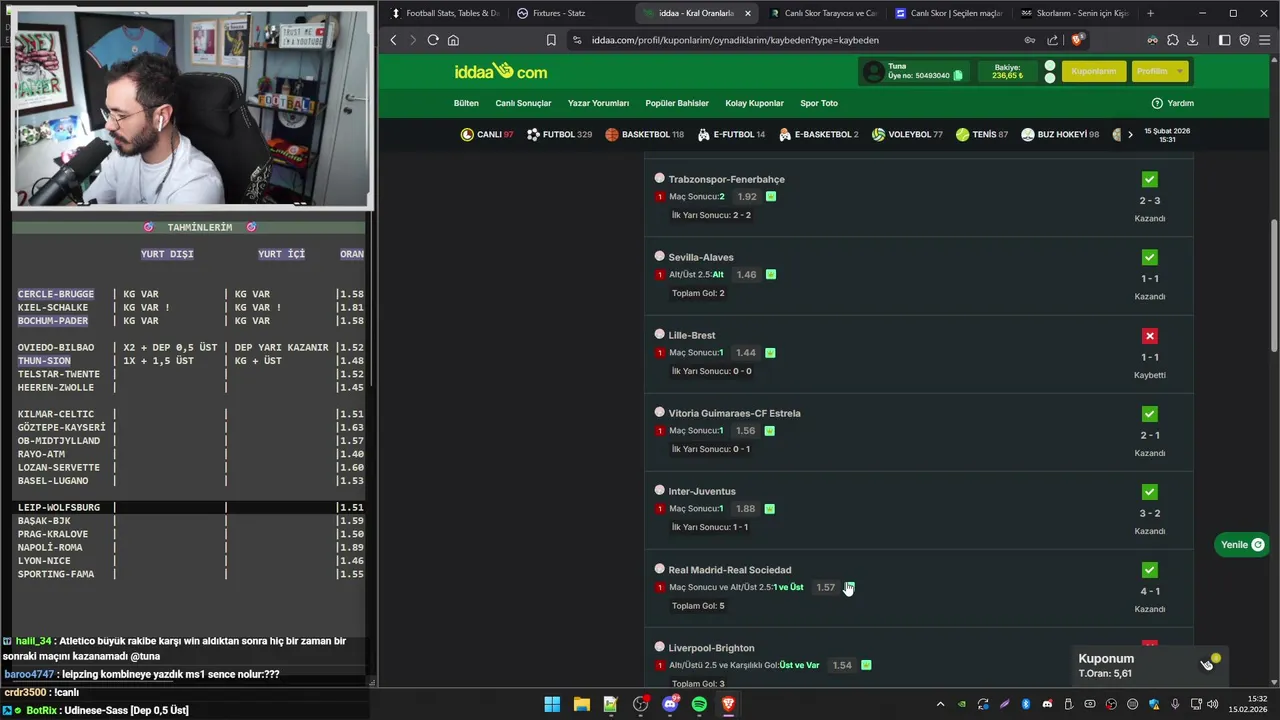
Task: Select the TENİS 87 category
Action: click(x=982, y=134)
